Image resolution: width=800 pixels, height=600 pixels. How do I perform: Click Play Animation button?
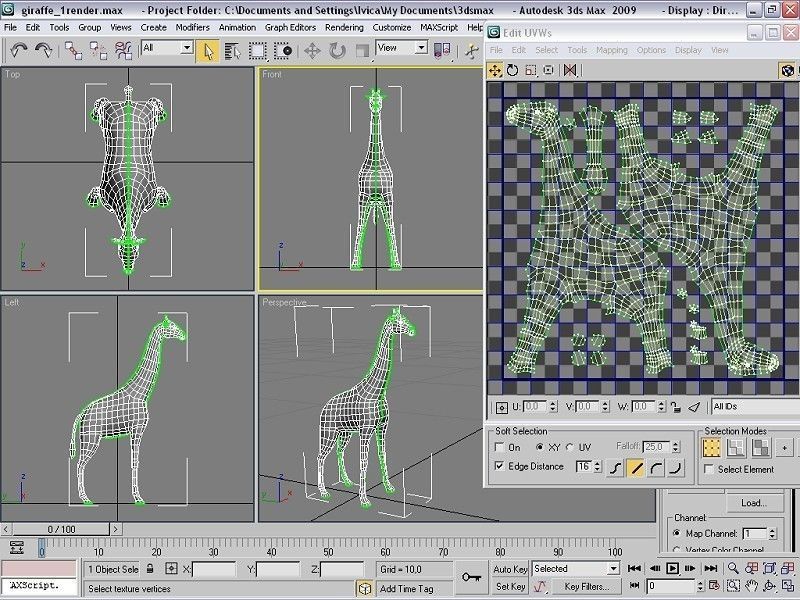click(x=672, y=568)
